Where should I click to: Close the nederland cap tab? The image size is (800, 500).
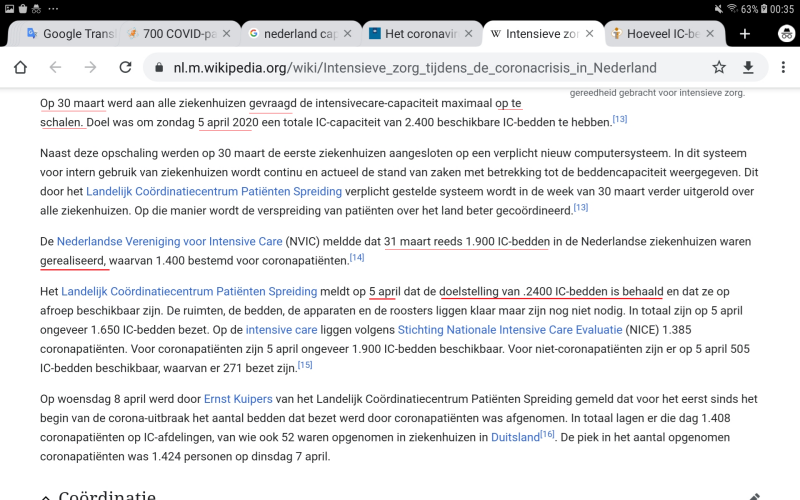pos(347,34)
